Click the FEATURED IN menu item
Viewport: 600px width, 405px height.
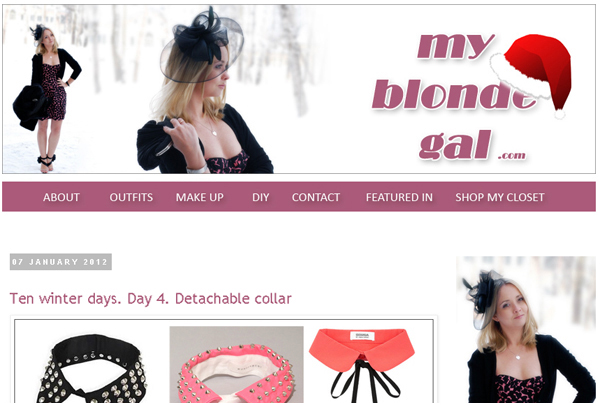pos(399,197)
